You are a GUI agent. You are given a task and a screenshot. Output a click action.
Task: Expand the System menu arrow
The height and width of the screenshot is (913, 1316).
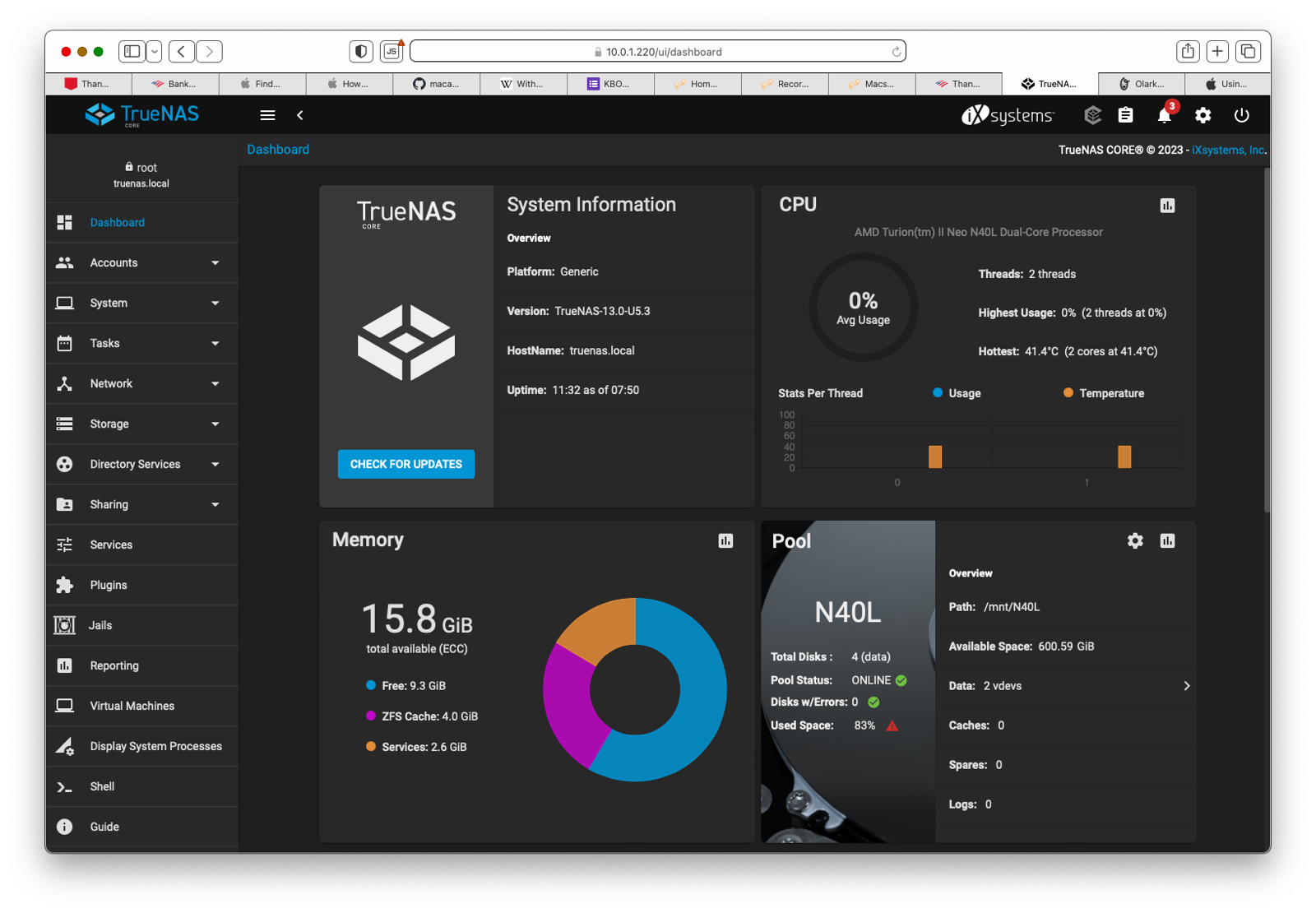pos(215,304)
